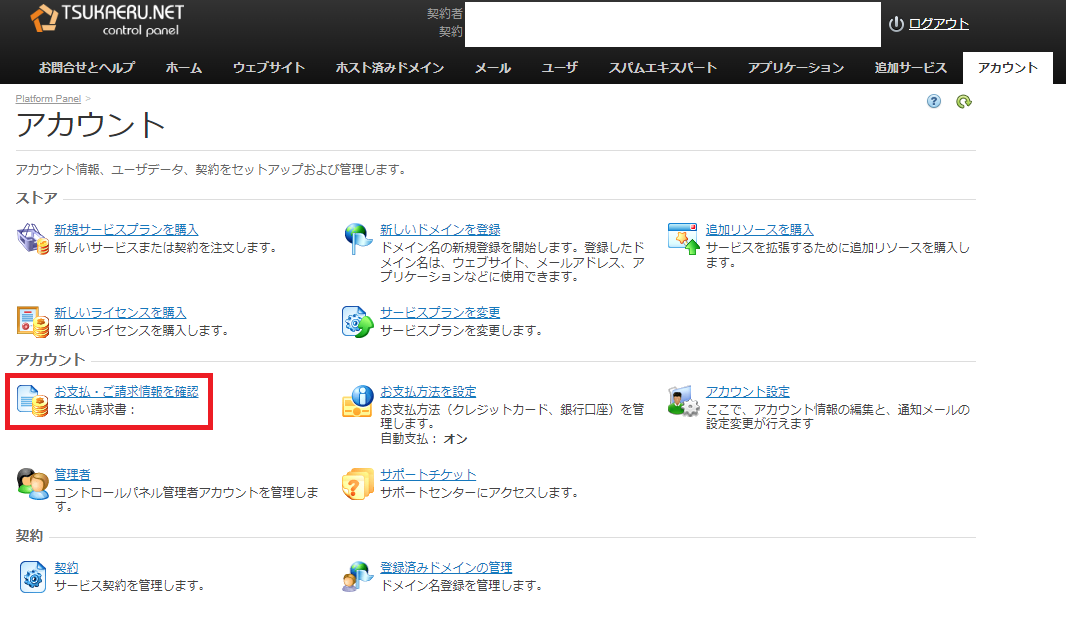Open the 追加サービス tab

coord(911,68)
